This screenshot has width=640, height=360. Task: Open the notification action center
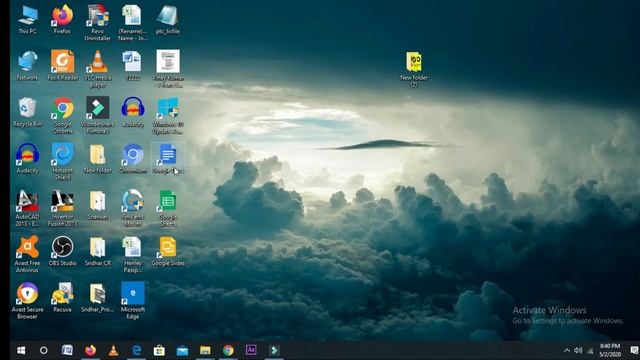pos(633,350)
